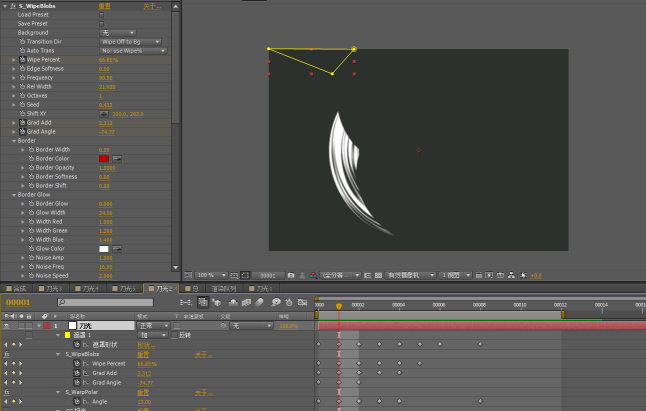Open the viewer magnification 100% dropdown
646x411 pixels.
tap(211, 275)
